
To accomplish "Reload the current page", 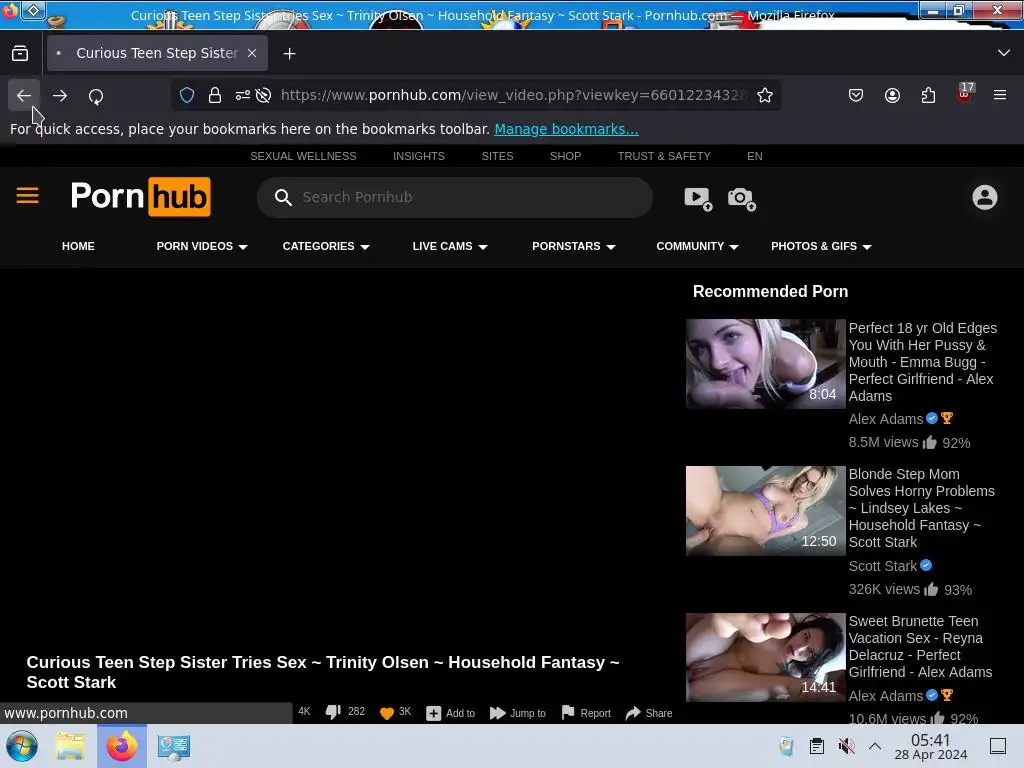I will (96, 96).
